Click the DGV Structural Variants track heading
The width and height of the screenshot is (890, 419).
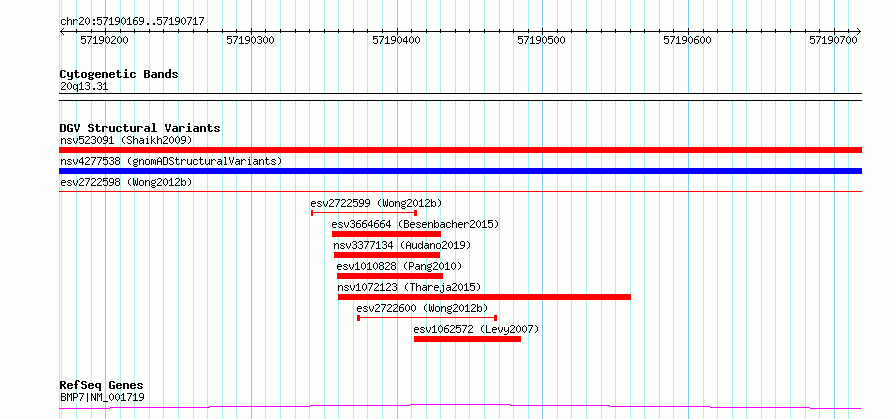pos(140,128)
